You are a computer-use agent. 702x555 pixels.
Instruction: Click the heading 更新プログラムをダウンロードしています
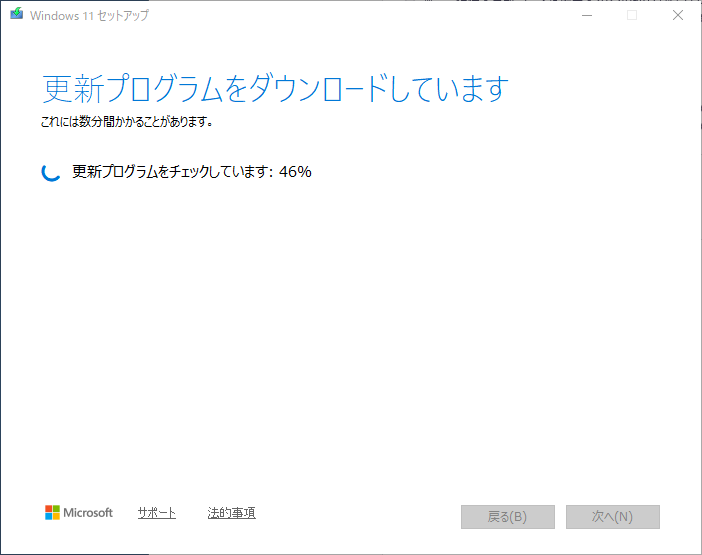[x=275, y=89]
